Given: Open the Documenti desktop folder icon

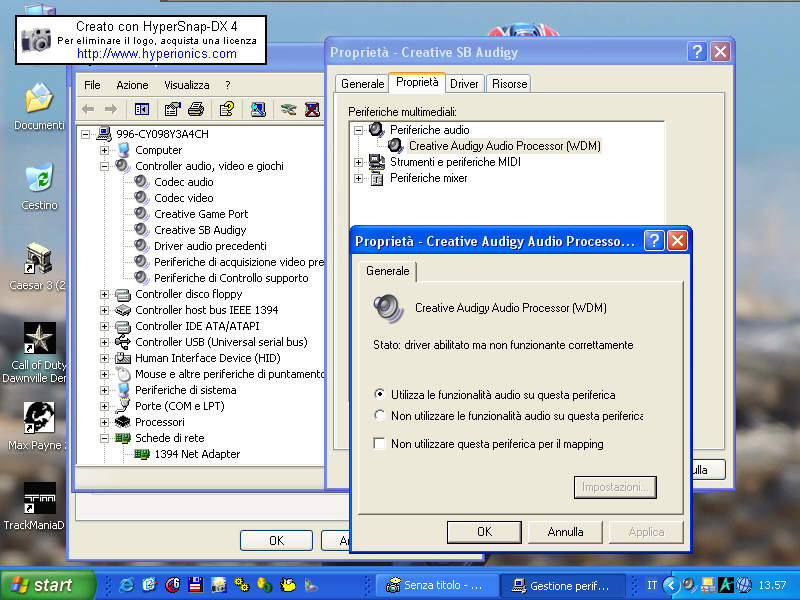Looking at the screenshot, I should (x=39, y=97).
